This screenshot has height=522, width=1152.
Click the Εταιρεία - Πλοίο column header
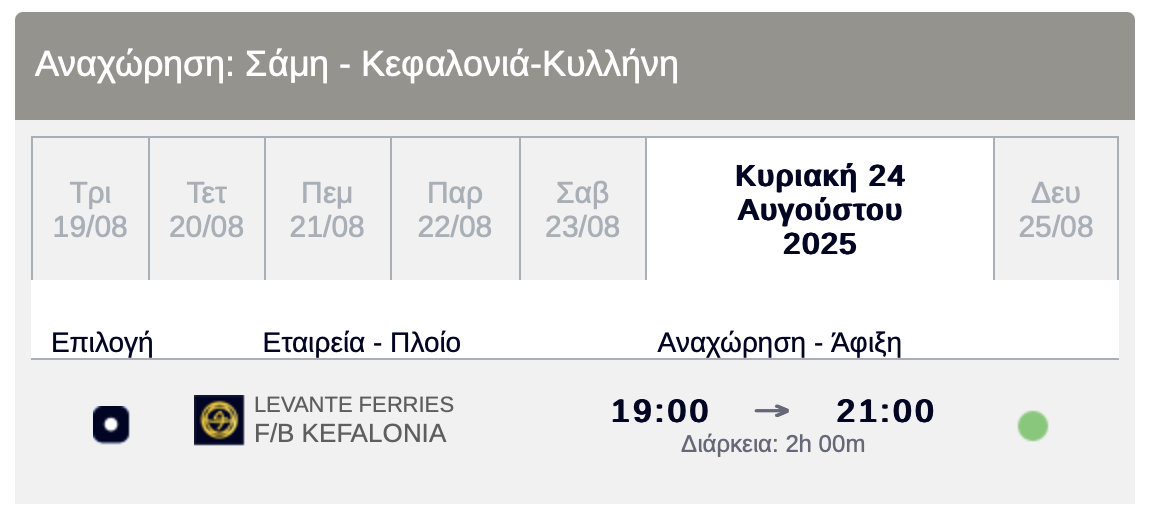click(x=361, y=343)
